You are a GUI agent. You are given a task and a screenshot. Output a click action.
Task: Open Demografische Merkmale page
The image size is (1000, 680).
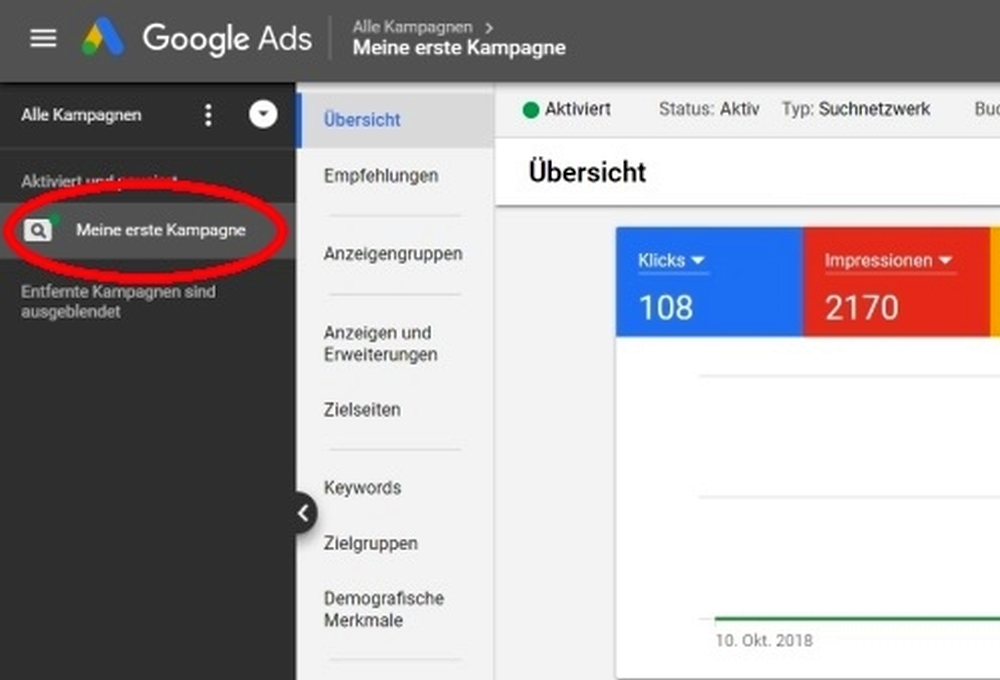383,609
